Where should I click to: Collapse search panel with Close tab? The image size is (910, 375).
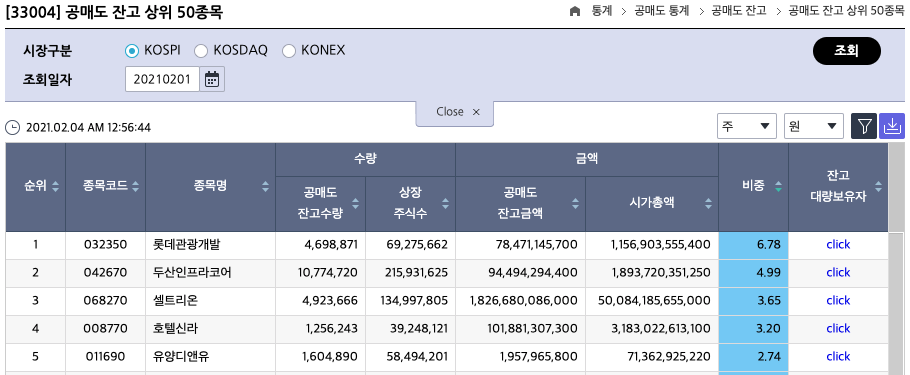point(454,112)
